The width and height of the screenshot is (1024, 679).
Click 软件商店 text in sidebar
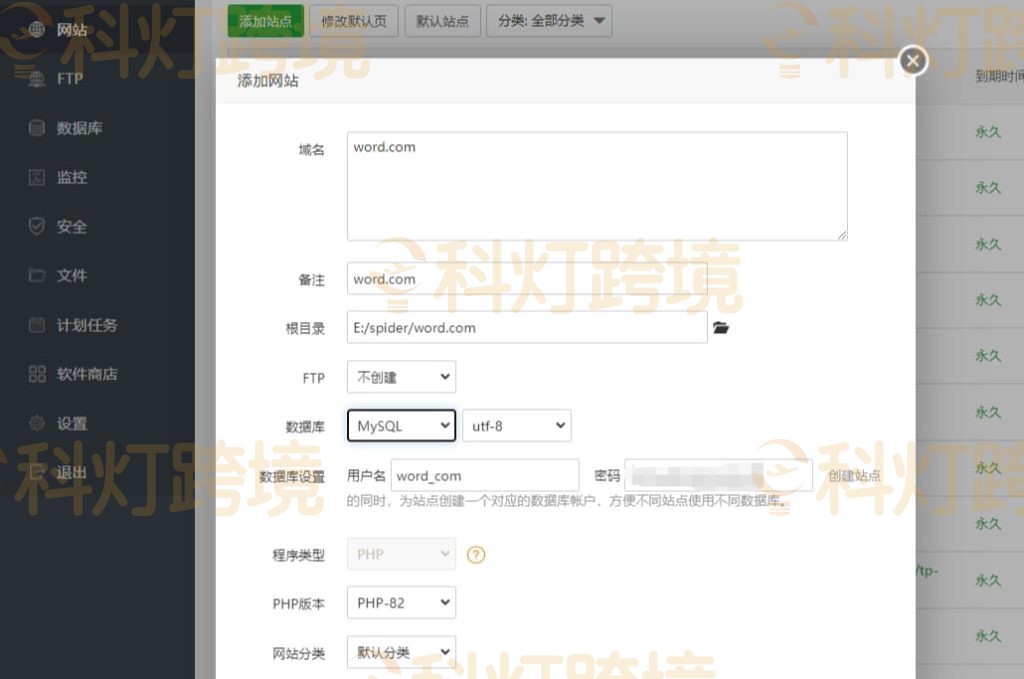87,373
